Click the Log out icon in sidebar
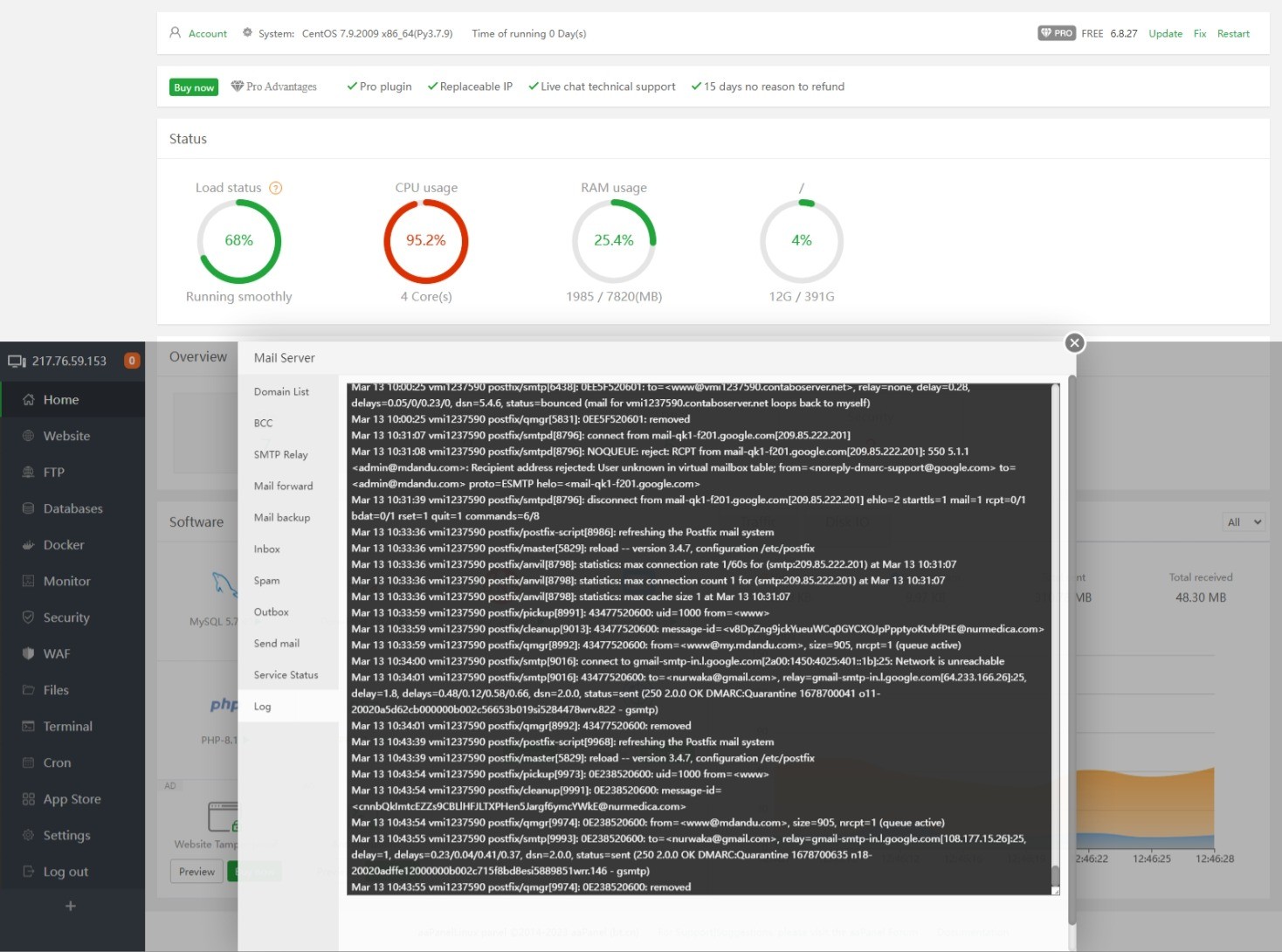The height and width of the screenshot is (952, 1282). pyautogui.click(x=28, y=872)
